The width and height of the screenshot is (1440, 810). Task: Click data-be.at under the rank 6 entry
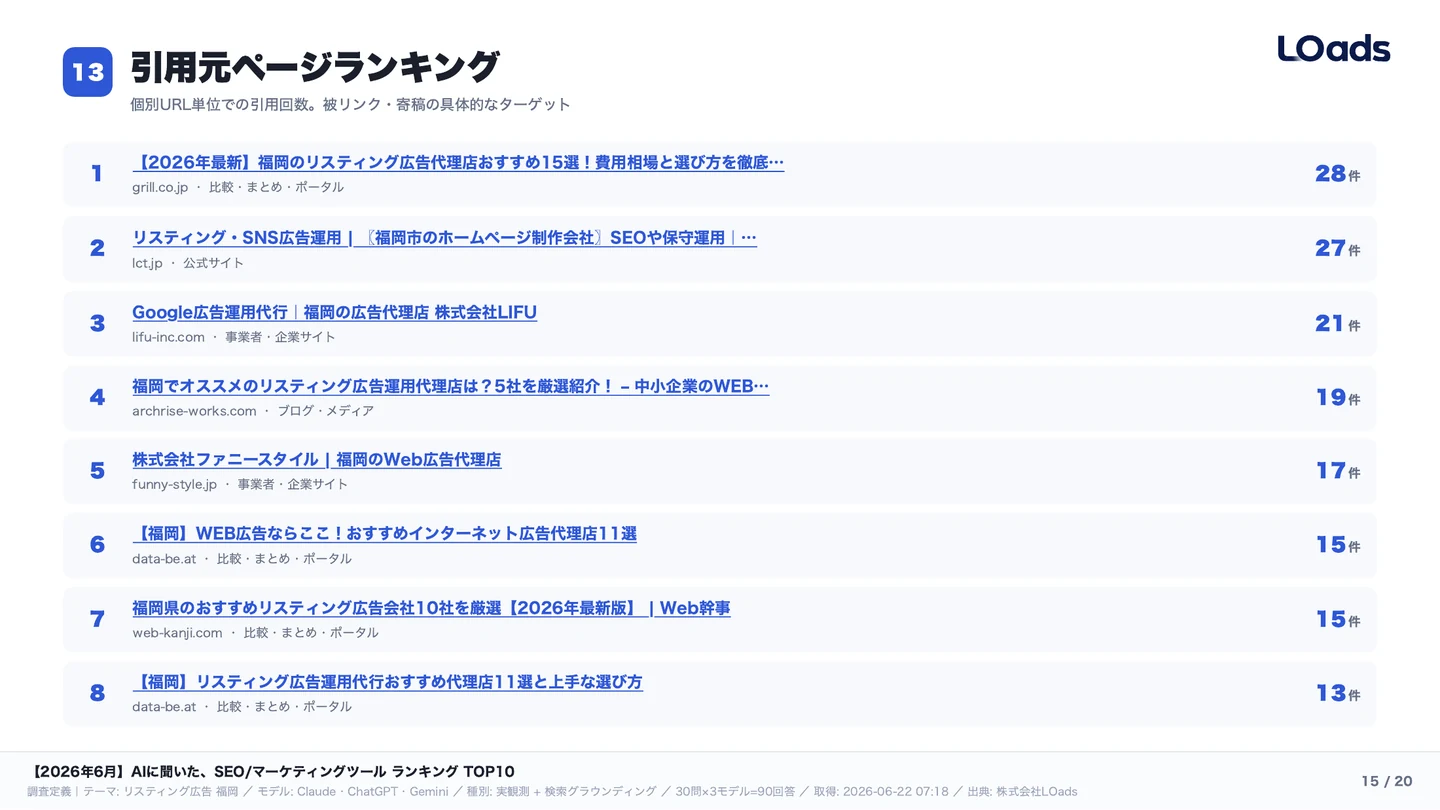coord(164,559)
